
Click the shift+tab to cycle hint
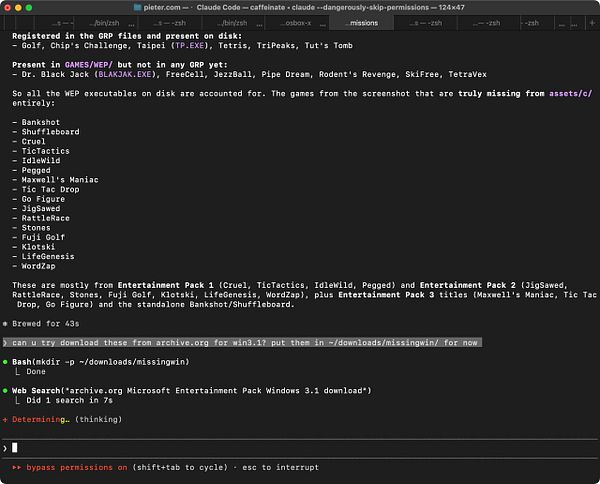coord(180,468)
